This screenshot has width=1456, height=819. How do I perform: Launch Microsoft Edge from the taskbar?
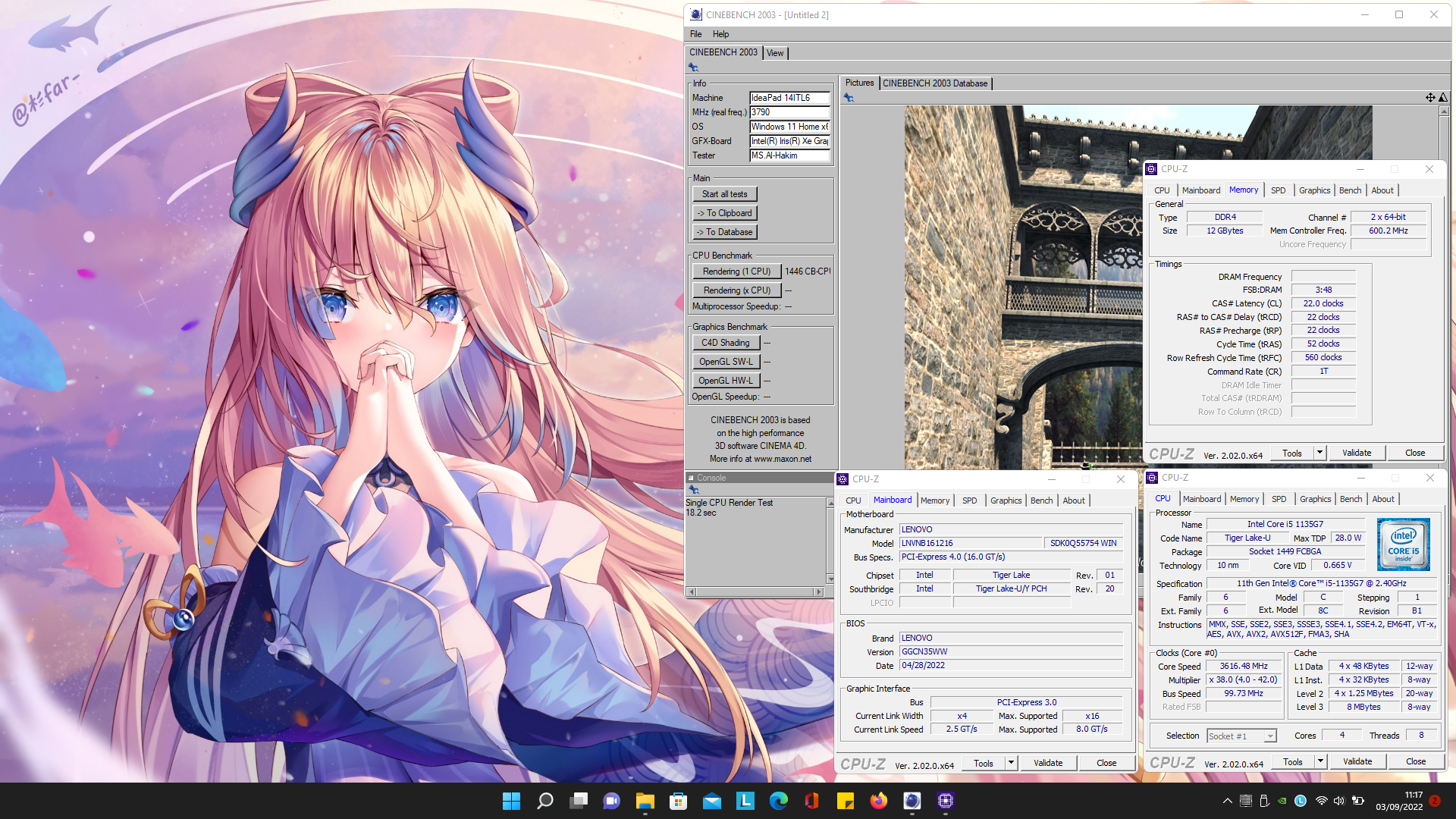(x=778, y=801)
